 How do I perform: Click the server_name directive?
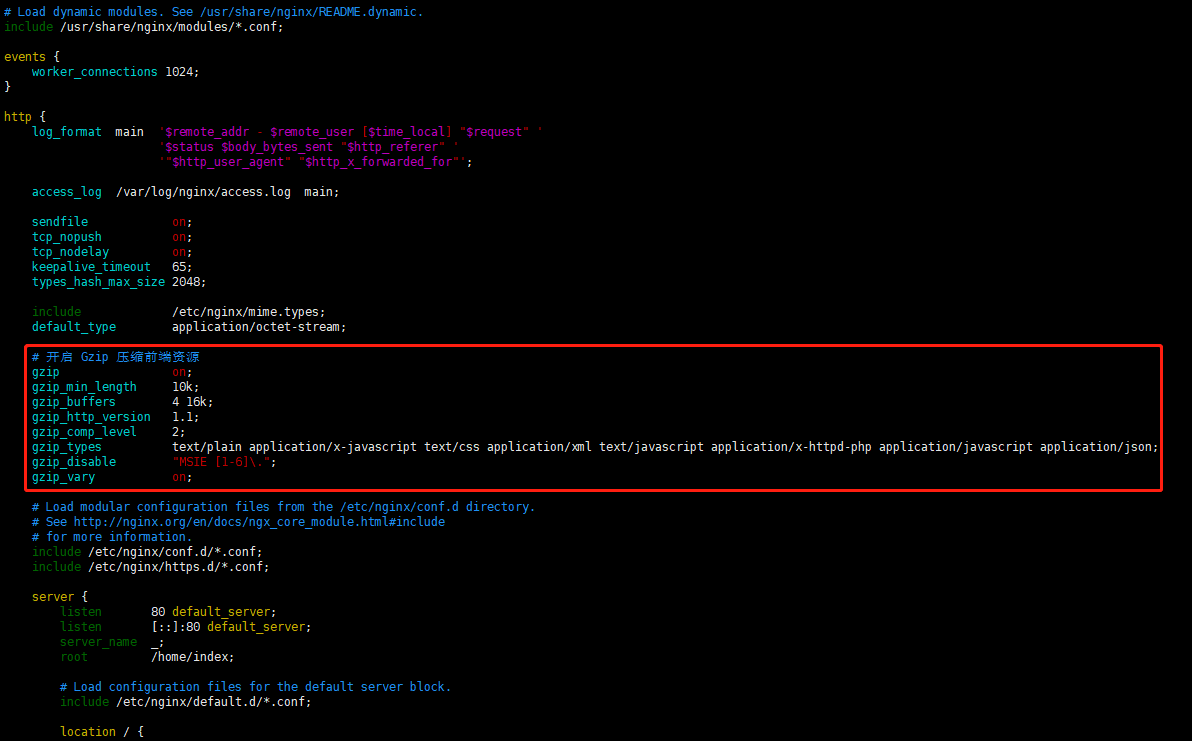point(98,642)
